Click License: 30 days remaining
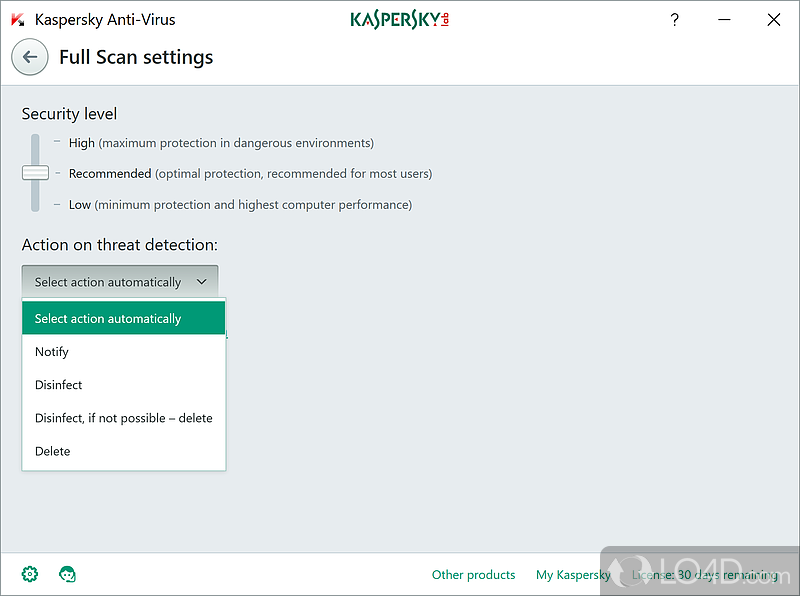 pyautogui.click(x=705, y=575)
